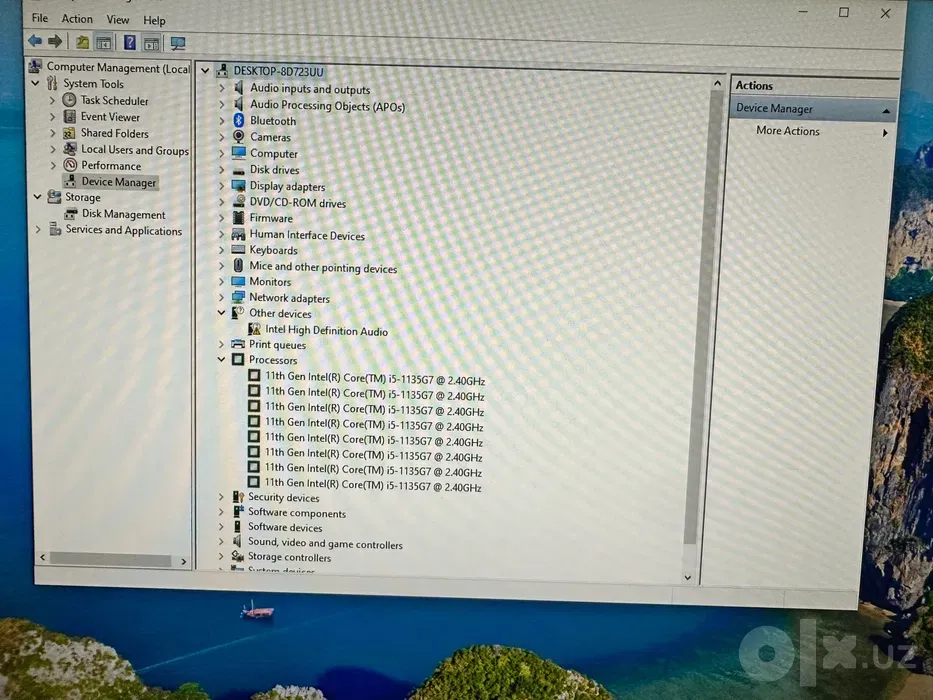The height and width of the screenshot is (700, 933).
Task: Open the Help toolbar icon
Action: pos(130,42)
